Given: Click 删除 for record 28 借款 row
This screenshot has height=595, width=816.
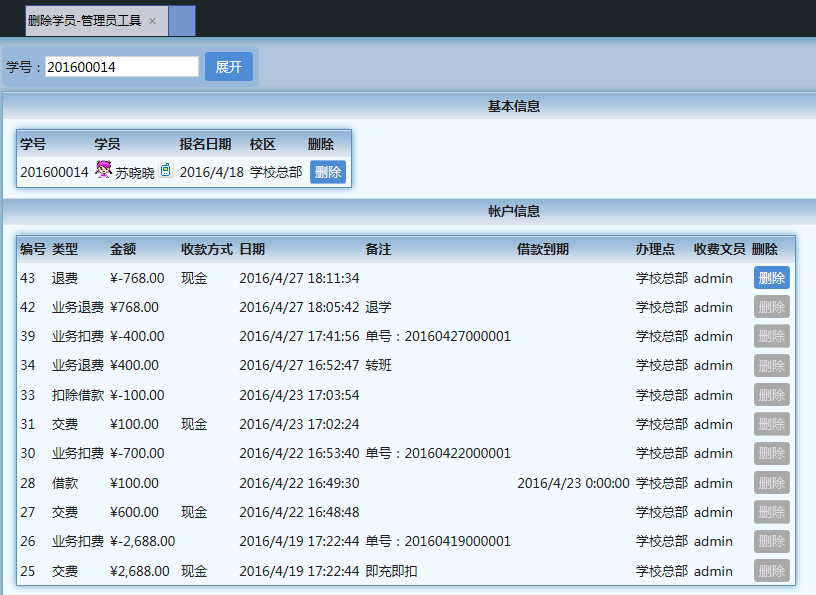Looking at the screenshot, I should 771,483.
